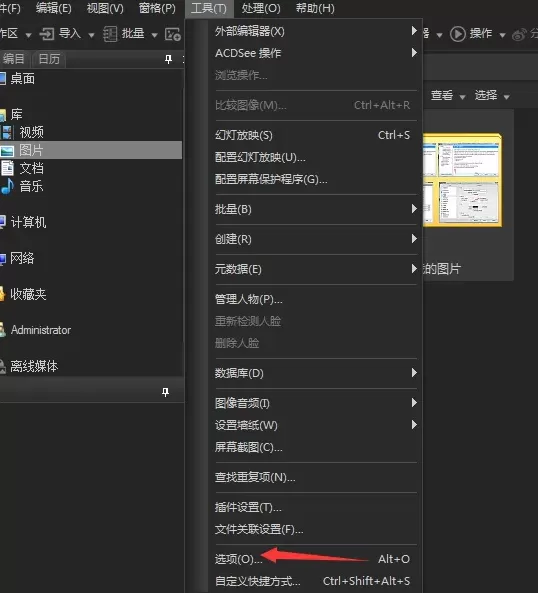Click the Pictures library icon
The width and height of the screenshot is (538, 593).
(x=7, y=151)
